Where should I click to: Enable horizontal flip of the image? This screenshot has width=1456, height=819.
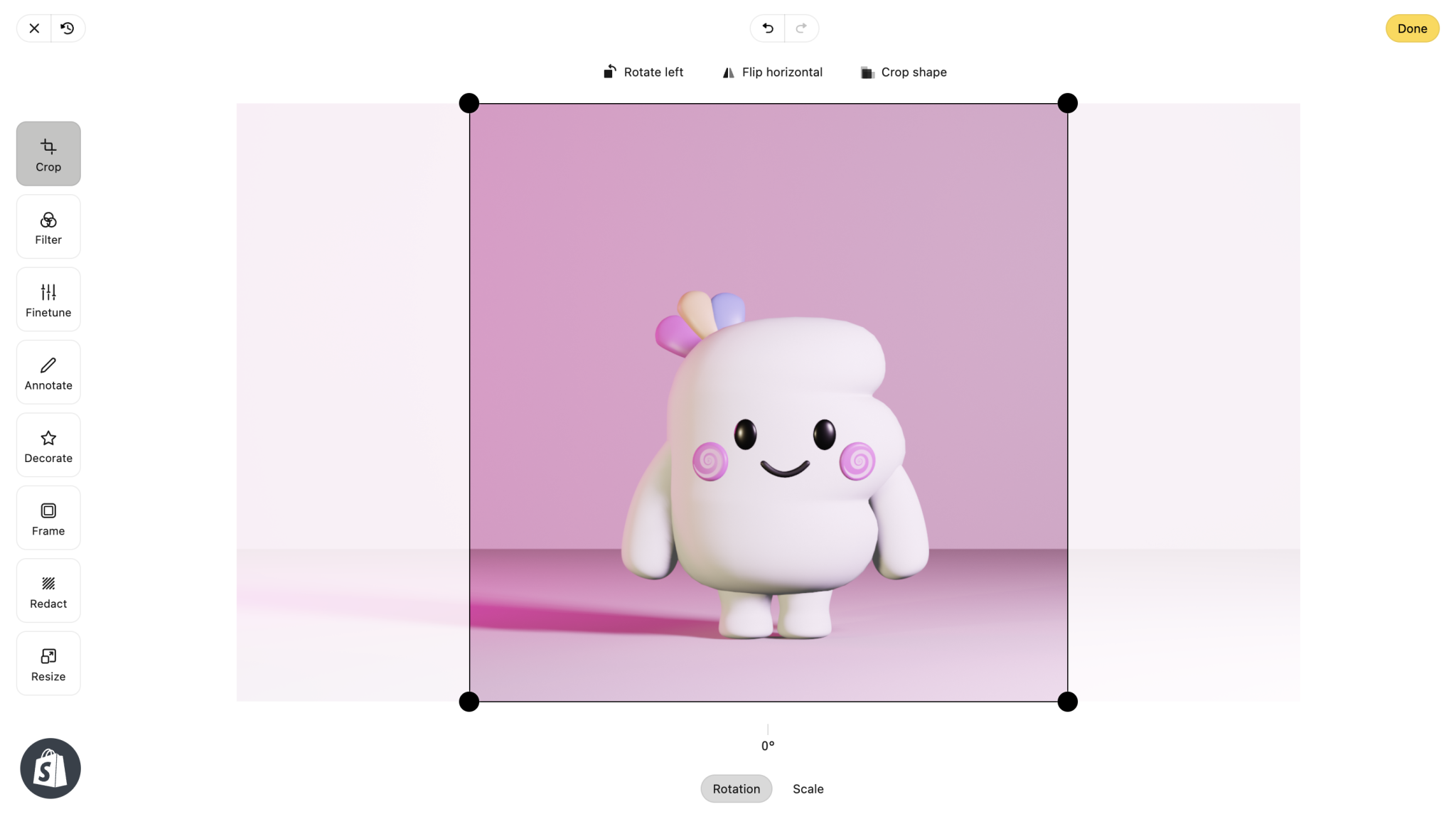tap(771, 72)
